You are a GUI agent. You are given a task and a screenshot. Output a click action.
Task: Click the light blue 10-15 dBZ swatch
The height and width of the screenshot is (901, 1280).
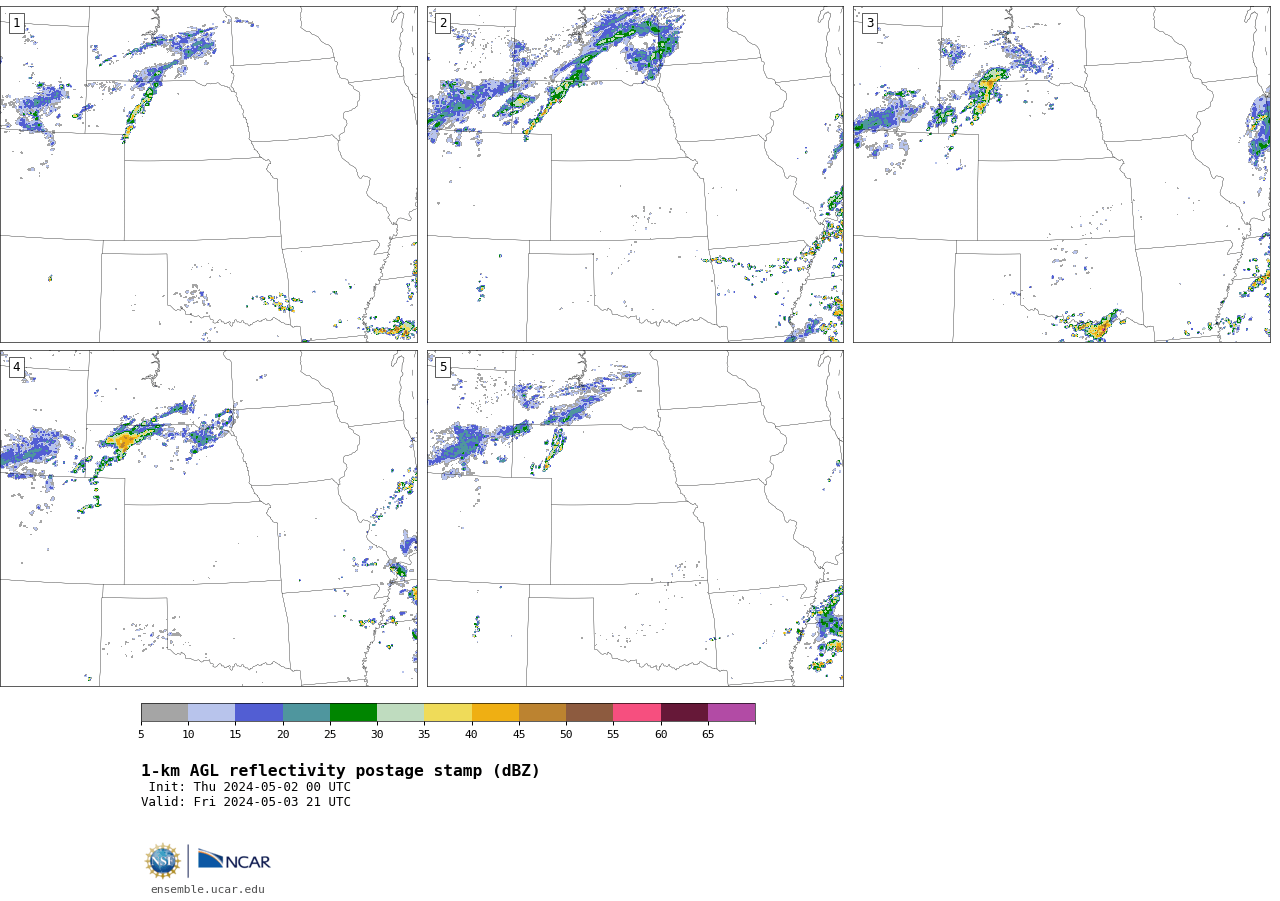211,712
